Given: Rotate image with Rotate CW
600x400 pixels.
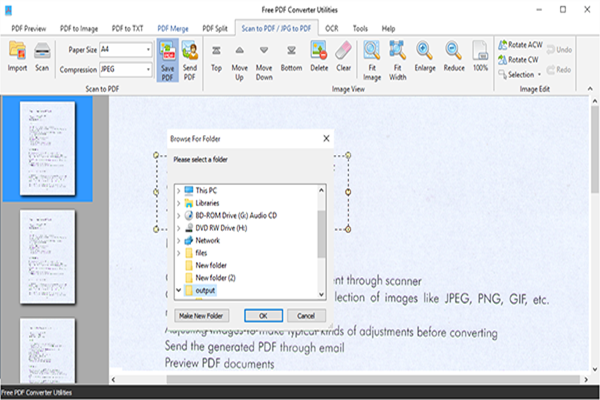Looking at the screenshot, I should coord(522,60).
